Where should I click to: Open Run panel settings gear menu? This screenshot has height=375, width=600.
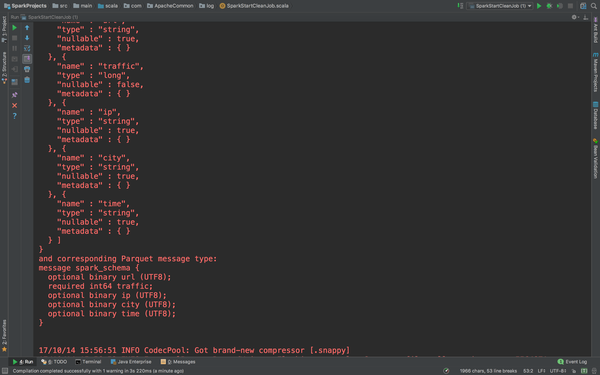pyautogui.click(x=575, y=17)
